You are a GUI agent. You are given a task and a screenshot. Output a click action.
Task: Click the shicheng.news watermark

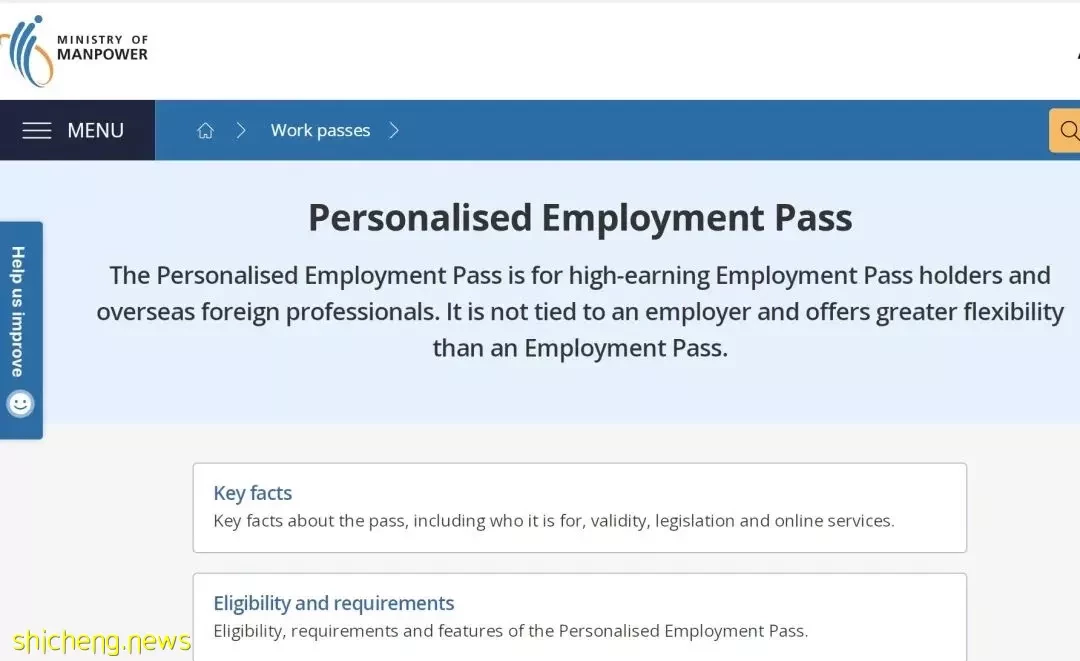(101, 641)
